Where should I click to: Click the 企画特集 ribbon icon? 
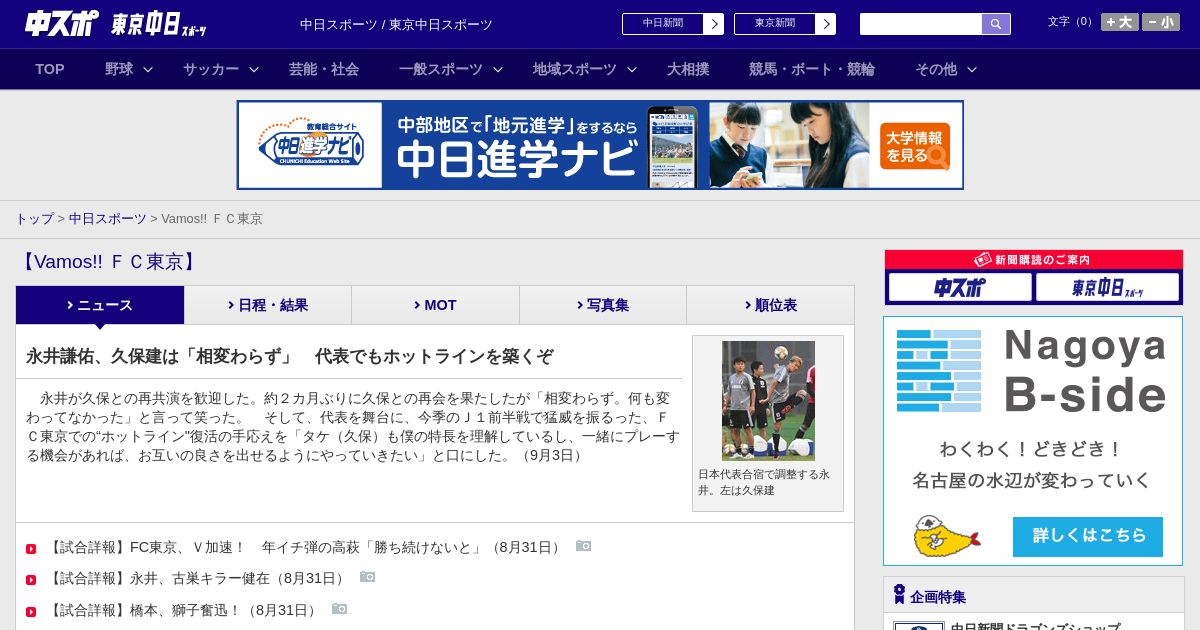[899, 594]
